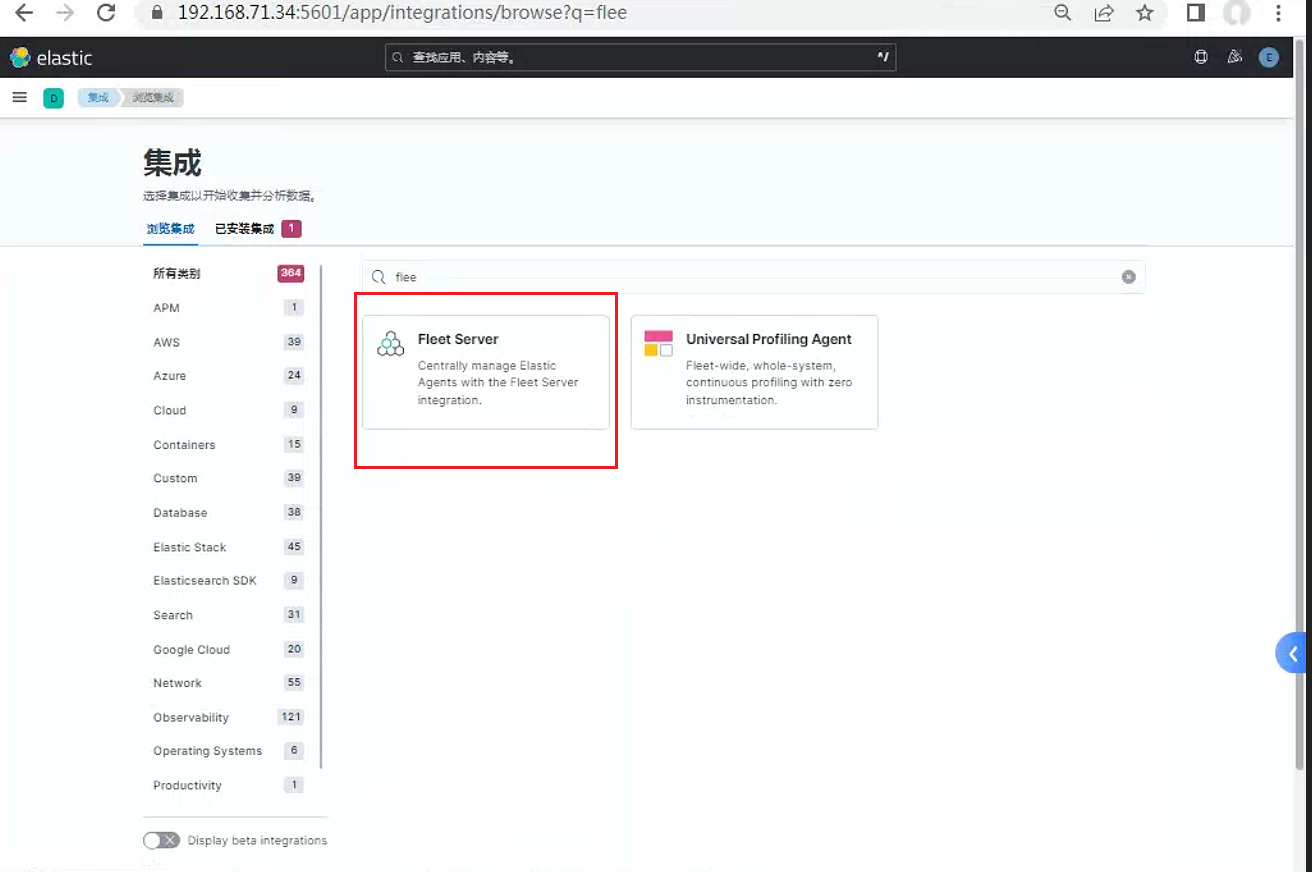Switch to the 浏览集成 tab

(170, 229)
